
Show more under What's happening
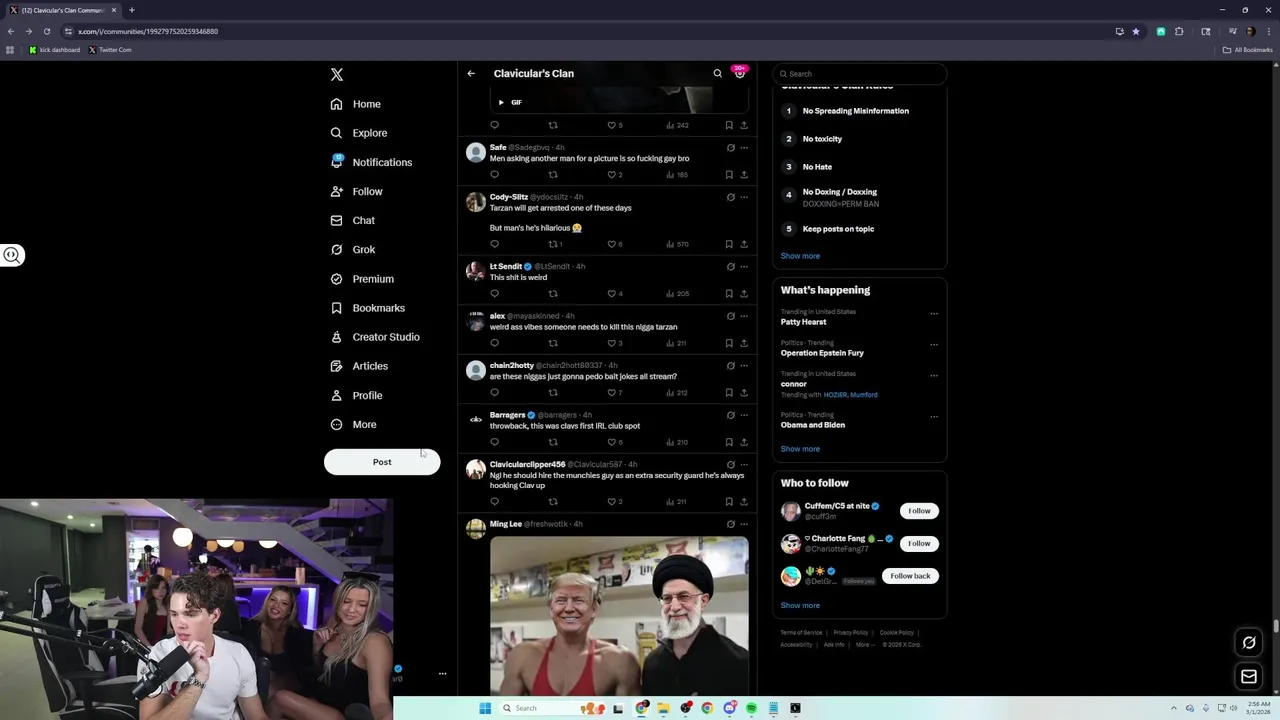[x=800, y=449]
